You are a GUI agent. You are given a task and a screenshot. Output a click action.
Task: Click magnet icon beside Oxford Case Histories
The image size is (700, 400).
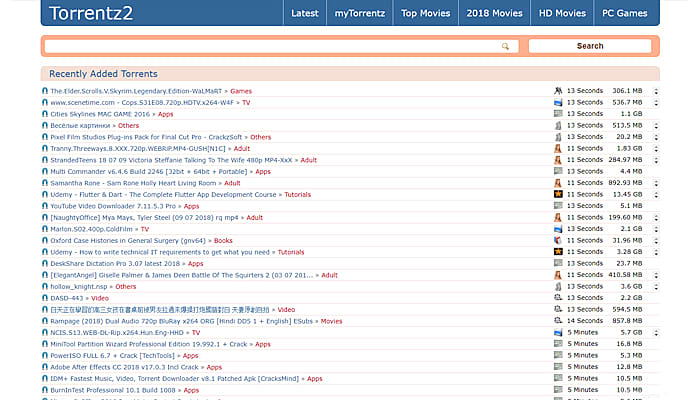[45, 241]
